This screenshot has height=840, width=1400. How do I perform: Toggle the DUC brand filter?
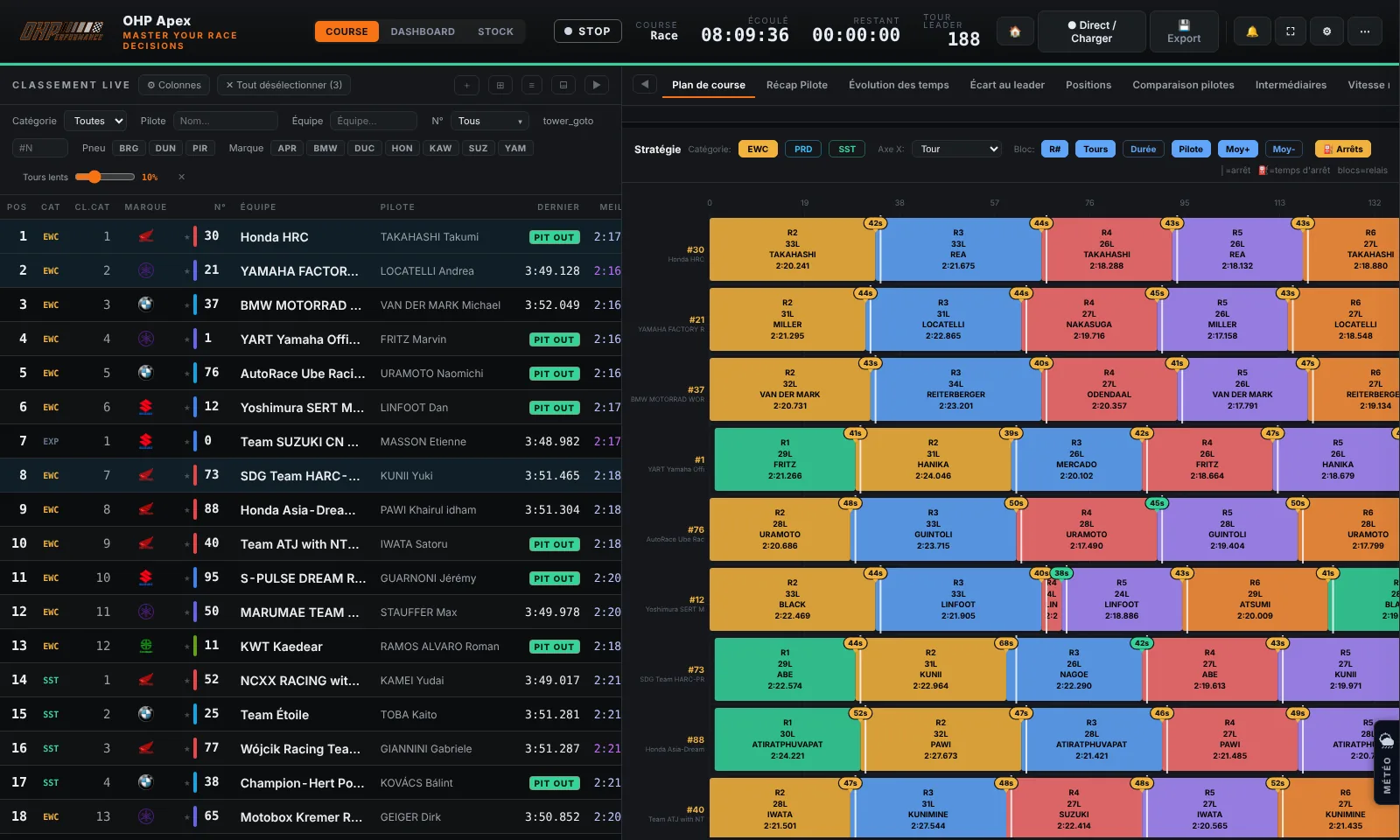coord(365,148)
